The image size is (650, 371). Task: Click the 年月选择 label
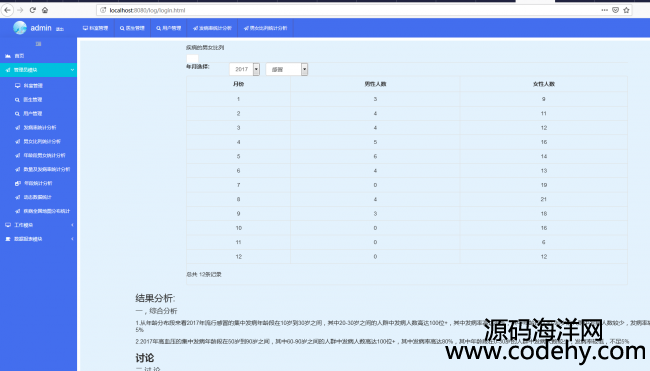pos(198,66)
